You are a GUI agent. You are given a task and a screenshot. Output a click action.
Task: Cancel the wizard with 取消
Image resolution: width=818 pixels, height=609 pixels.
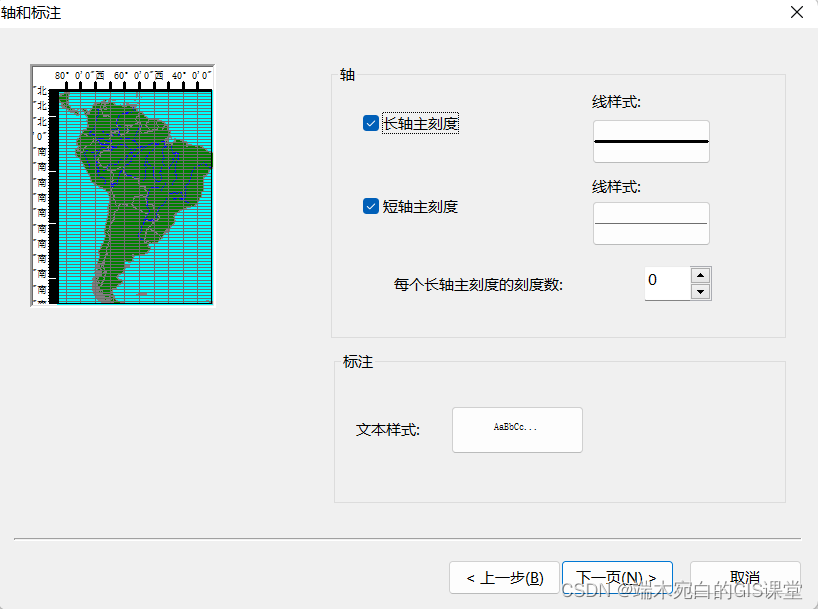tap(745, 578)
